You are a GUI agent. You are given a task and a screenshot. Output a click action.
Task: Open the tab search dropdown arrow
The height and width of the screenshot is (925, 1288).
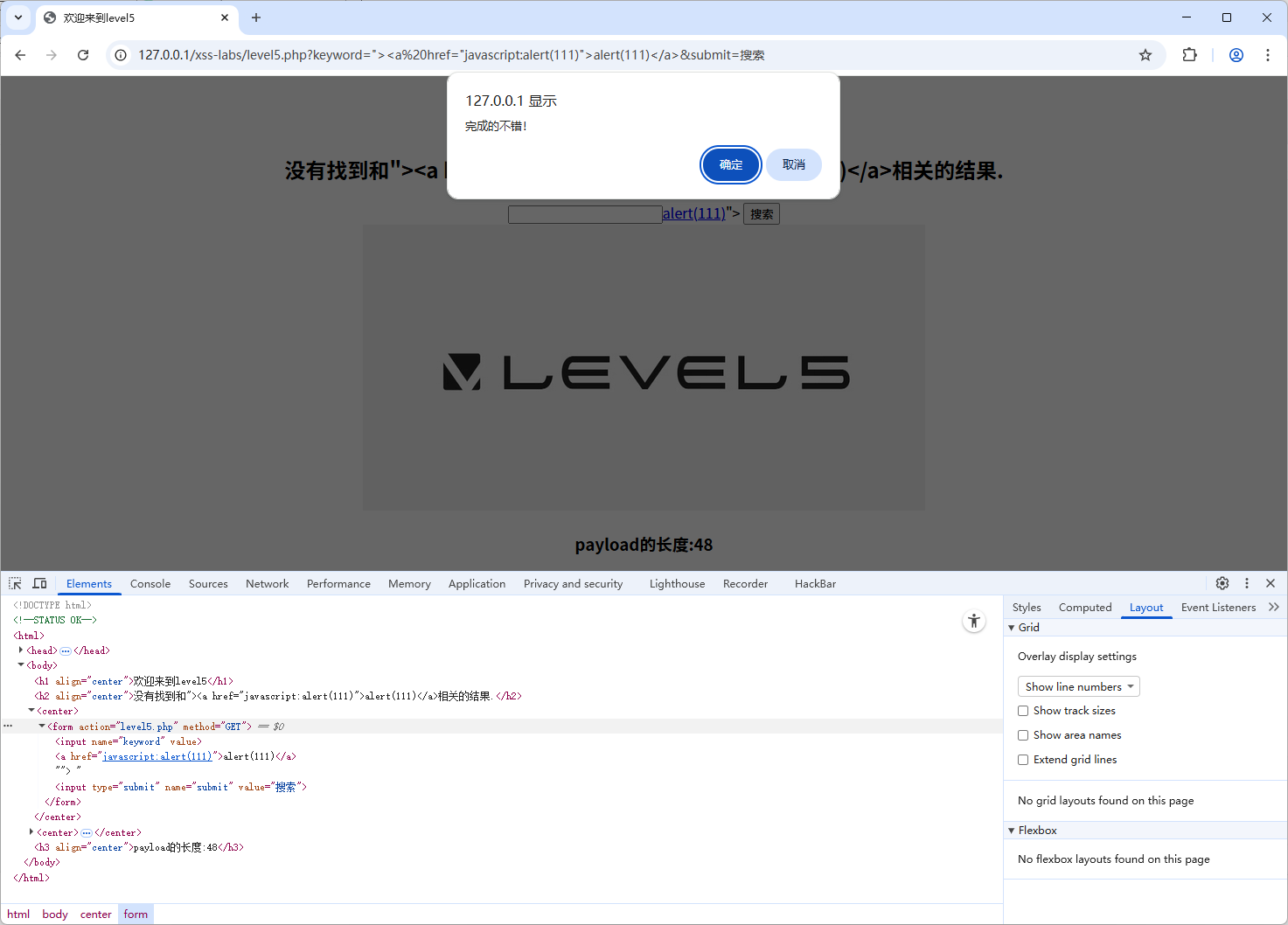18,17
